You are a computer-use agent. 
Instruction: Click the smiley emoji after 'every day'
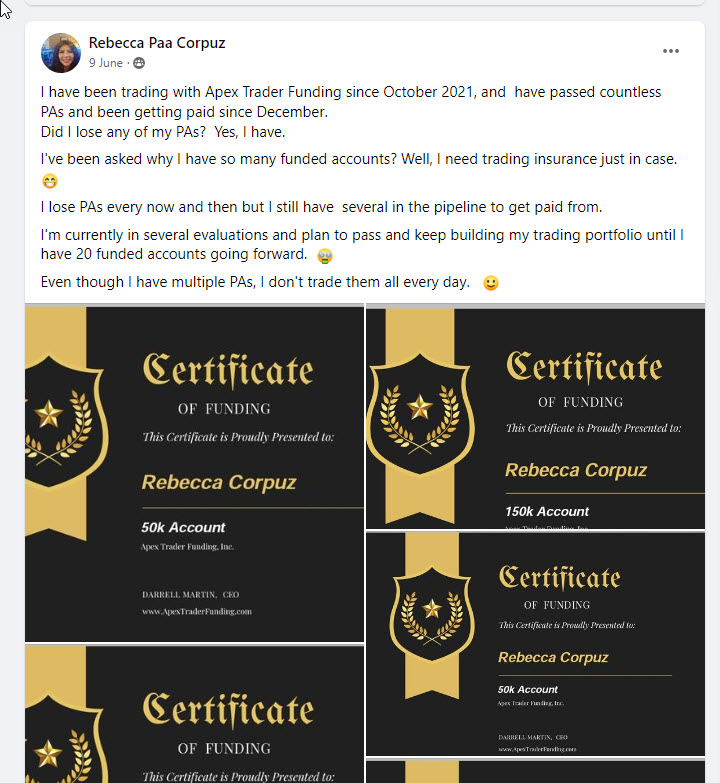(x=490, y=283)
